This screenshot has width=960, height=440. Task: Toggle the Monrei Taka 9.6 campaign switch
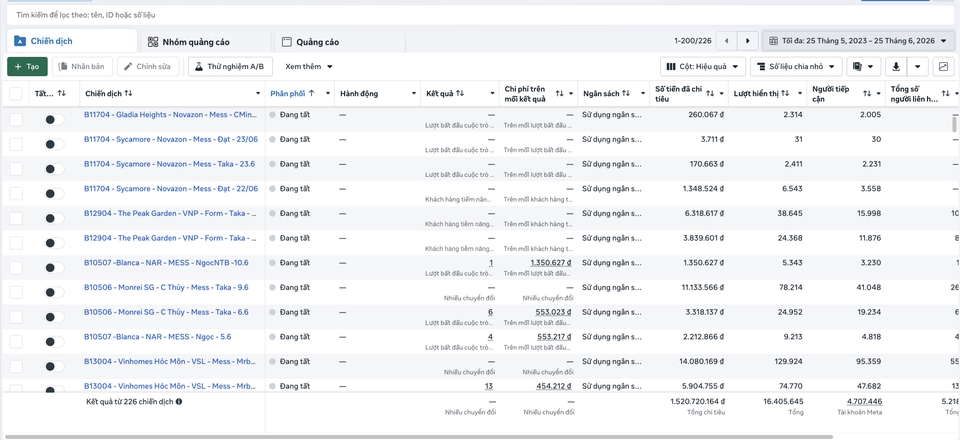pyautogui.click(x=54, y=293)
